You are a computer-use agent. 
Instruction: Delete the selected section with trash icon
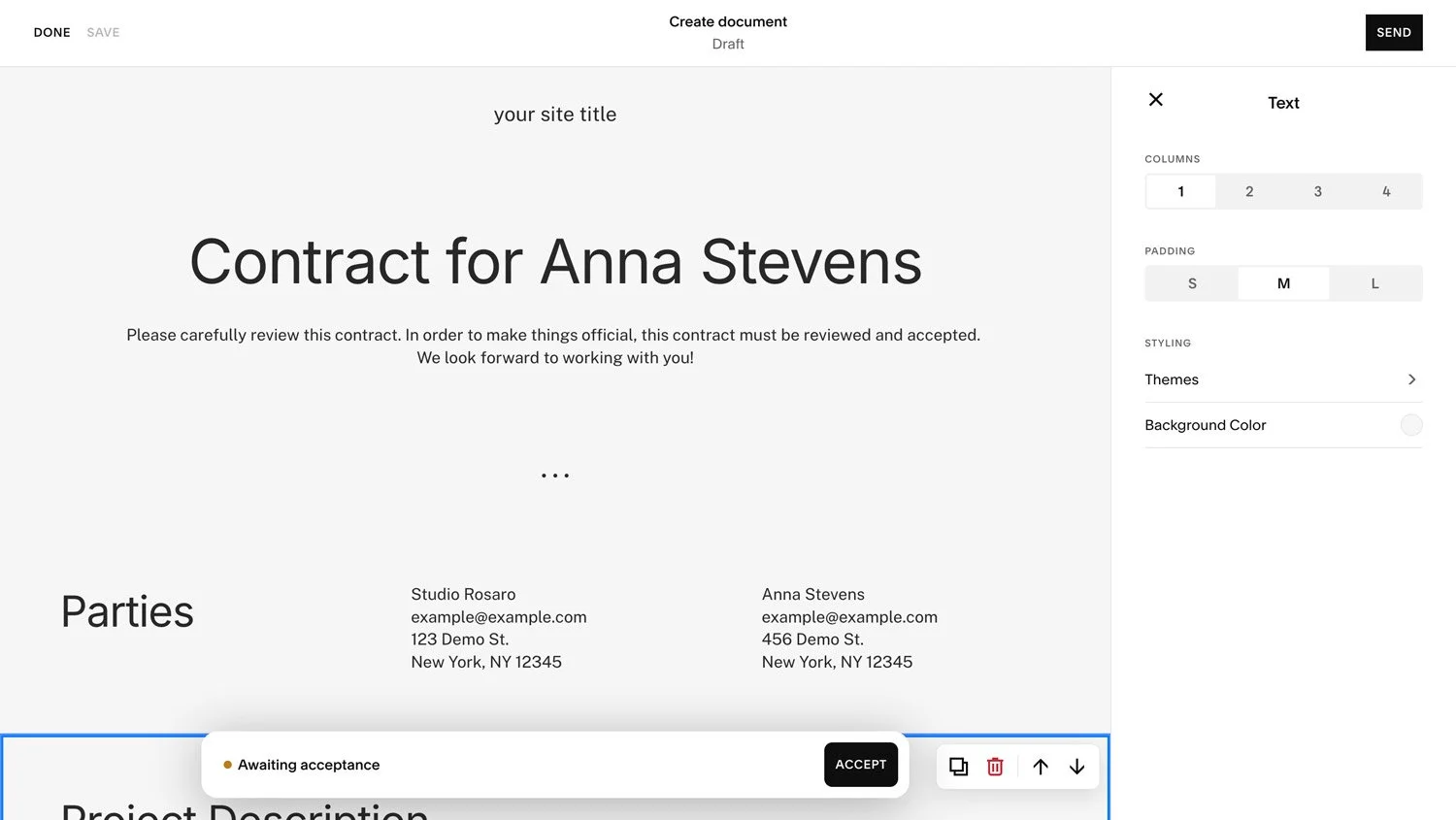point(995,767)
